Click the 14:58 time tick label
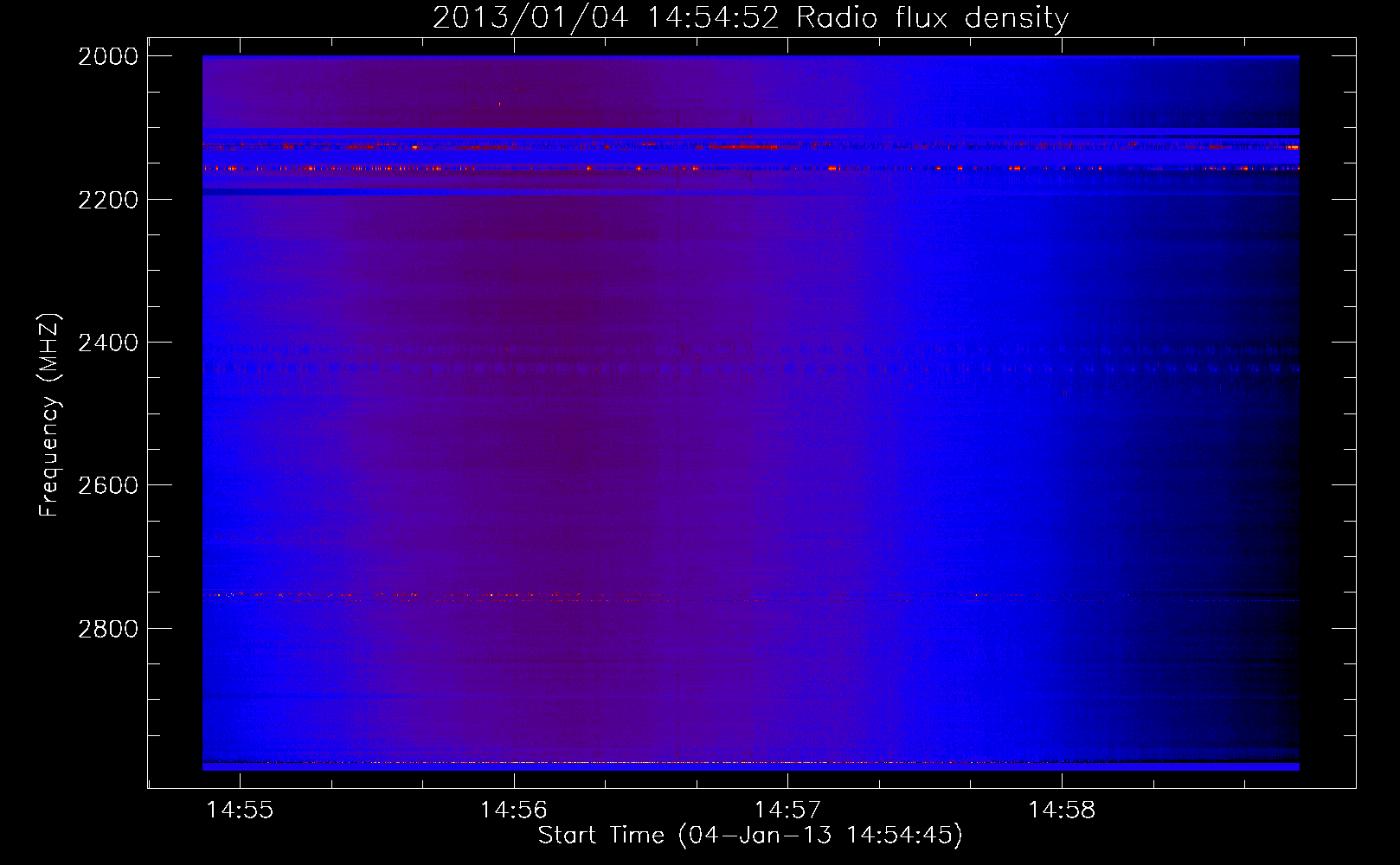The width and height of the screenshot is (1400, 865). coord(1062,810)
